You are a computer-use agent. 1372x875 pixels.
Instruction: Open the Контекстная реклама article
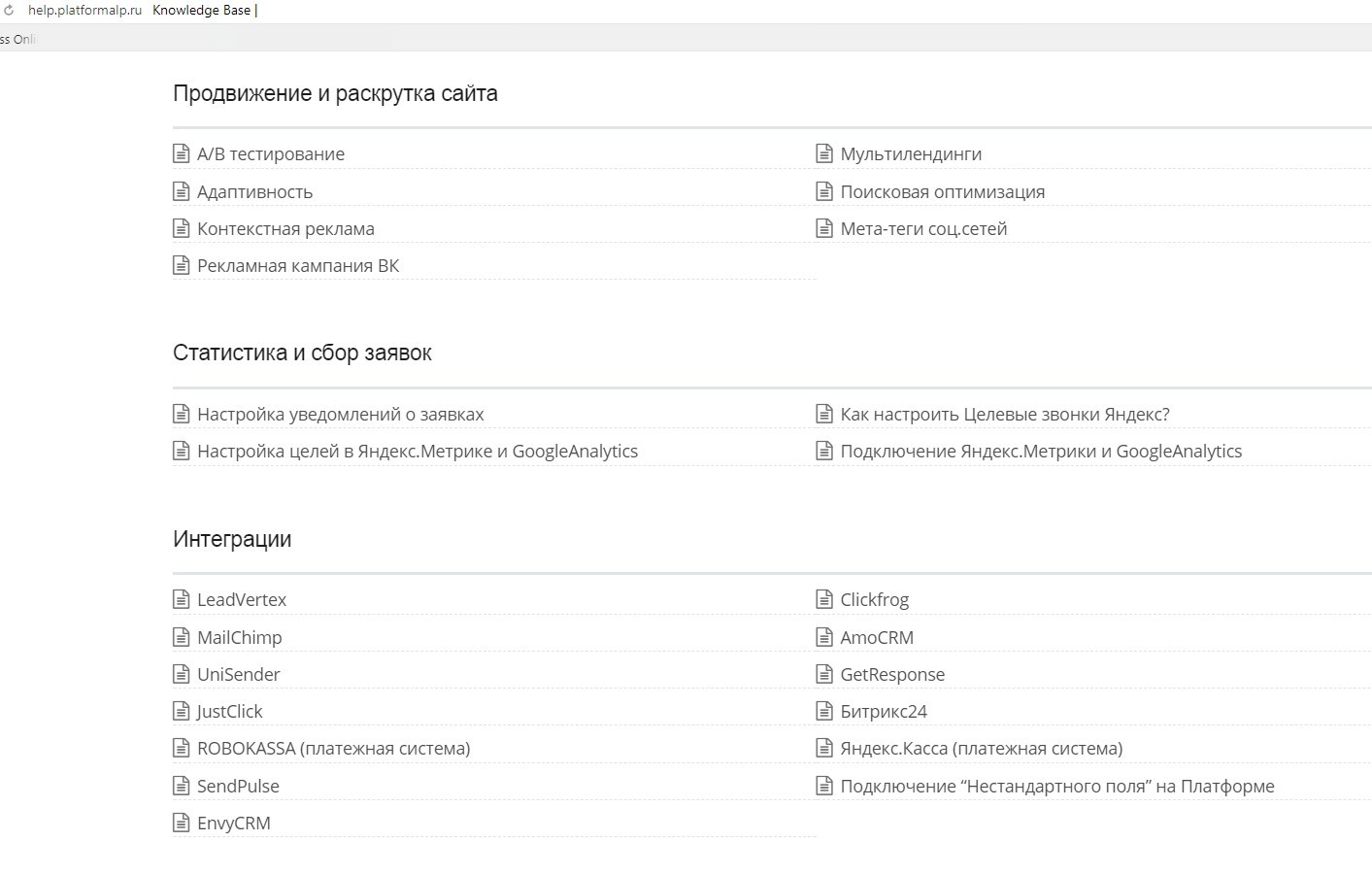(285, 229)
